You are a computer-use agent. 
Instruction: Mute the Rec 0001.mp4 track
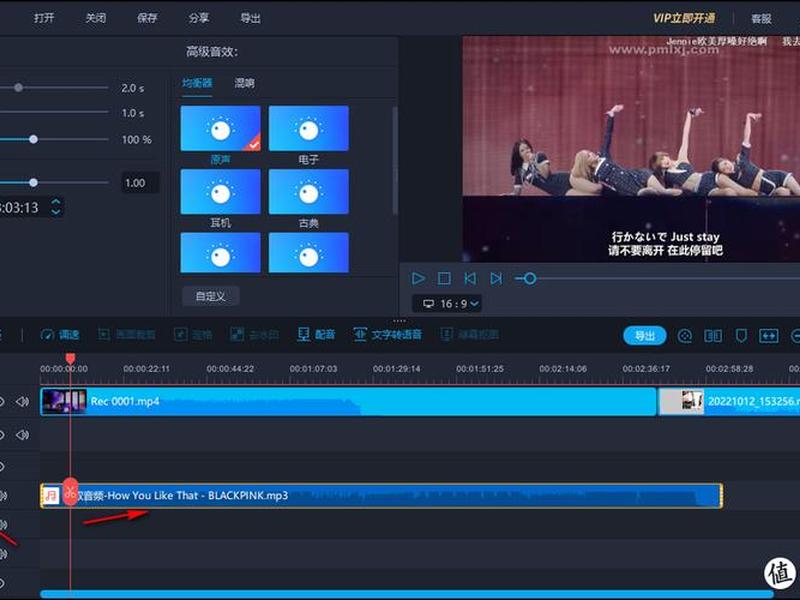(x=22, y=402)
